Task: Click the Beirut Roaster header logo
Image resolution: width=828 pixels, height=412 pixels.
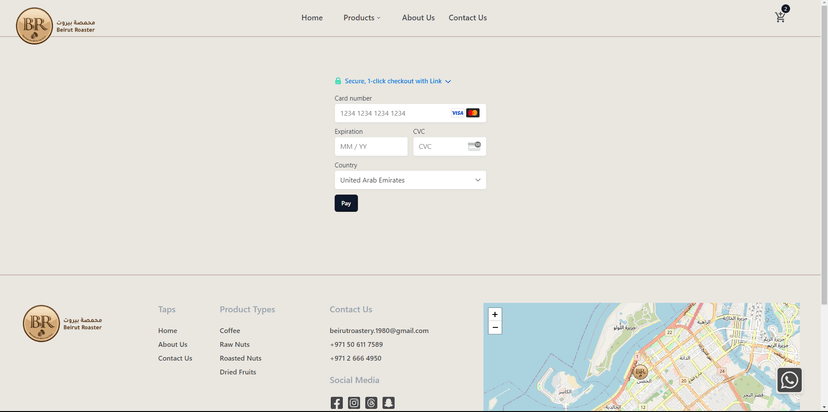Action: 56,25
